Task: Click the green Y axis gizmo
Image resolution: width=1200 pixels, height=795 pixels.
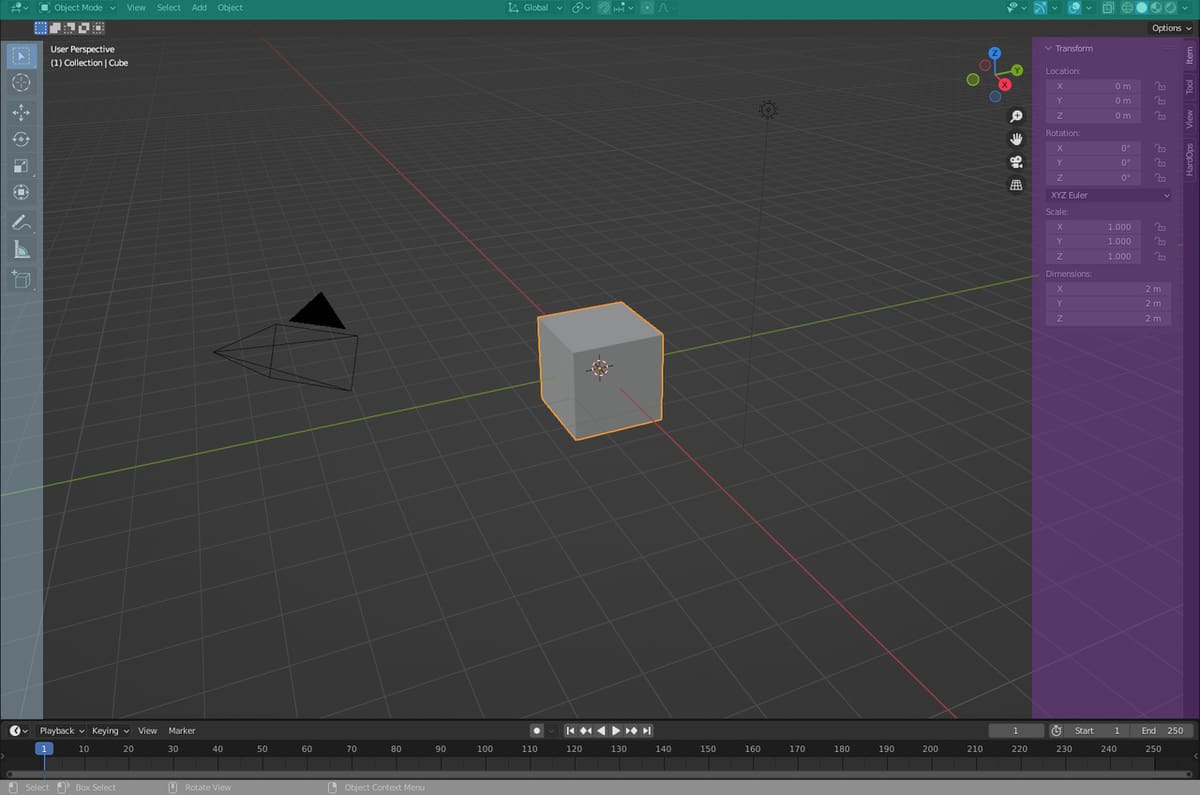Action: pyautogui.click(x=1017, y=70)
